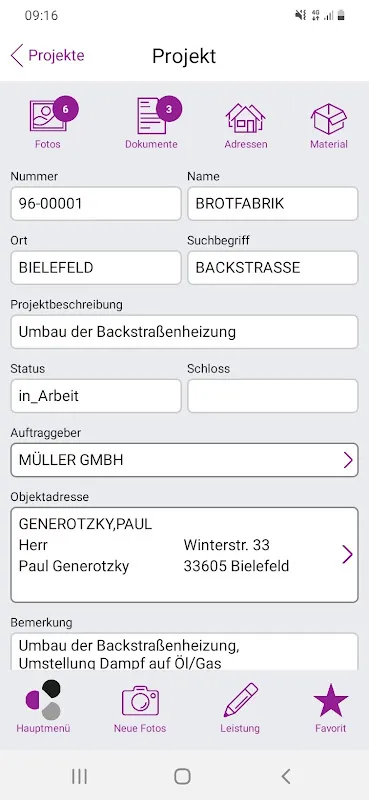This screenshot has width=369, height=800.
Task: Click the empty Schloss field
Action: tap(273, 396)
